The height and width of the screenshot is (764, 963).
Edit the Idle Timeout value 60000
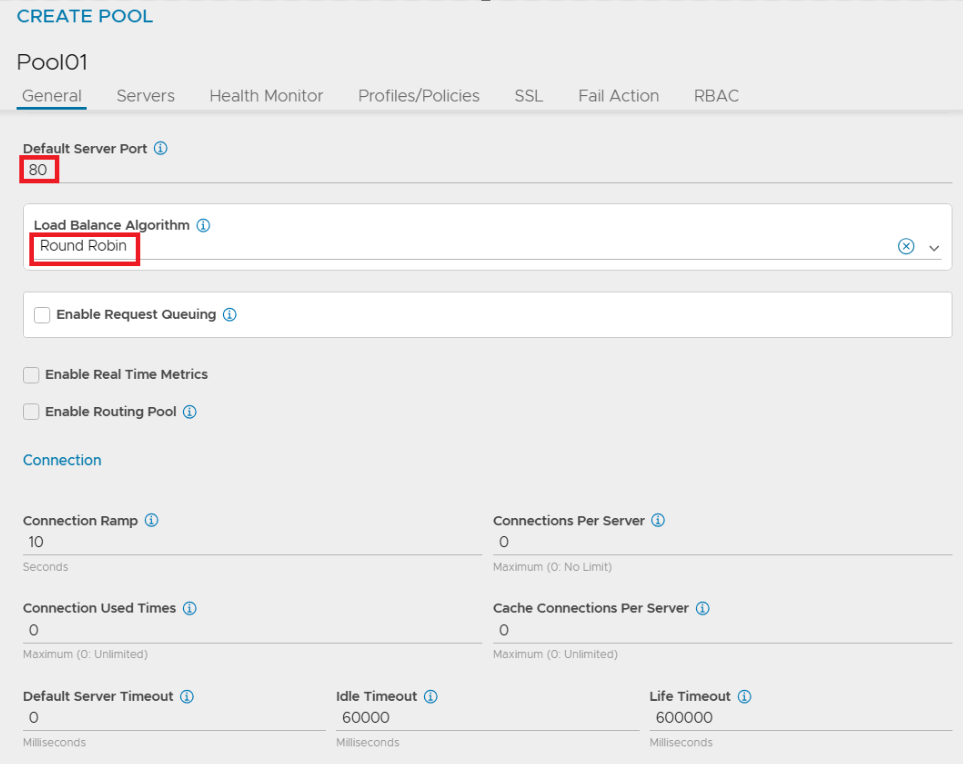pos(487,718)
